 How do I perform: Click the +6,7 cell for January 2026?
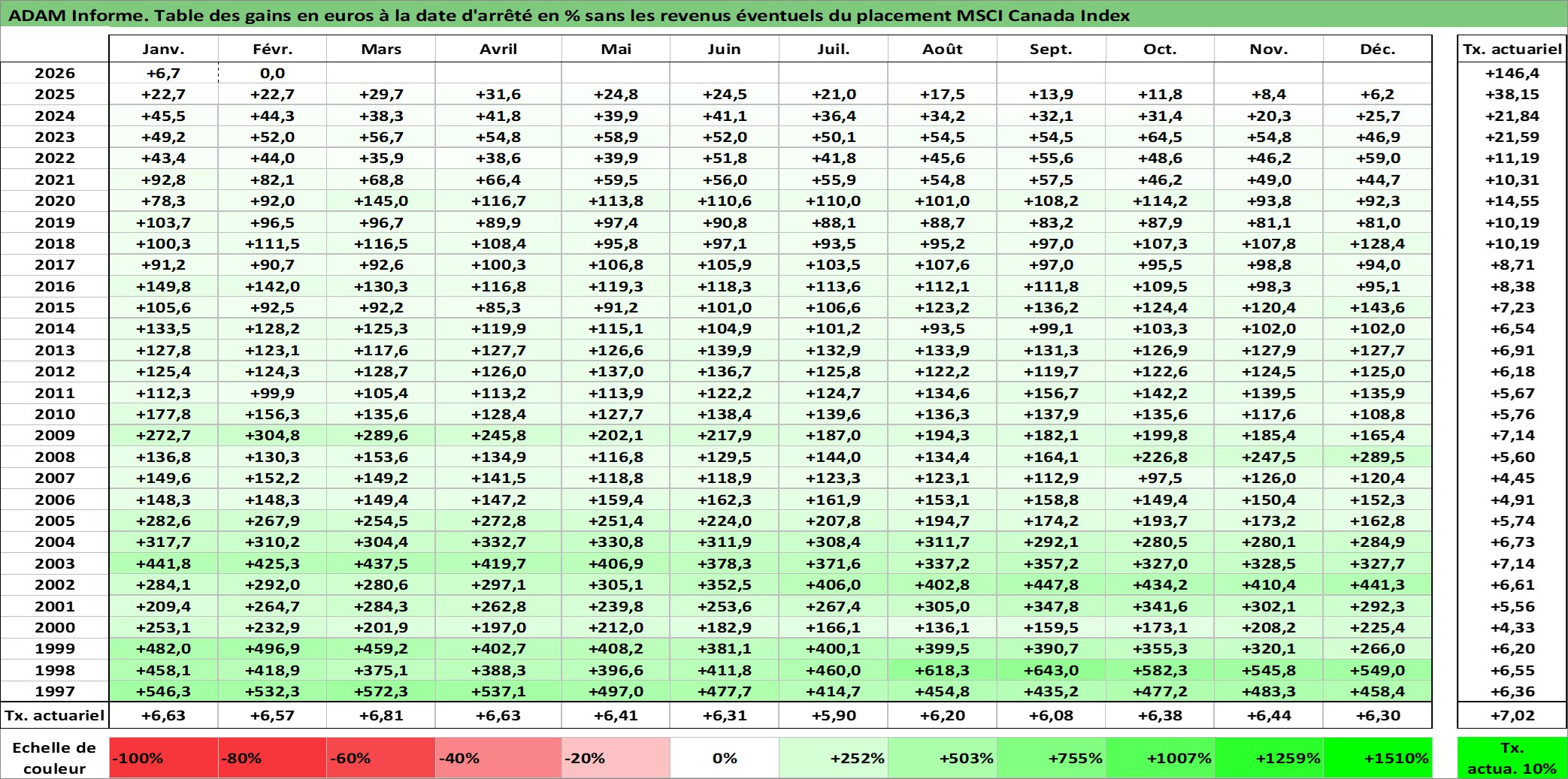(x=164, y=73)
